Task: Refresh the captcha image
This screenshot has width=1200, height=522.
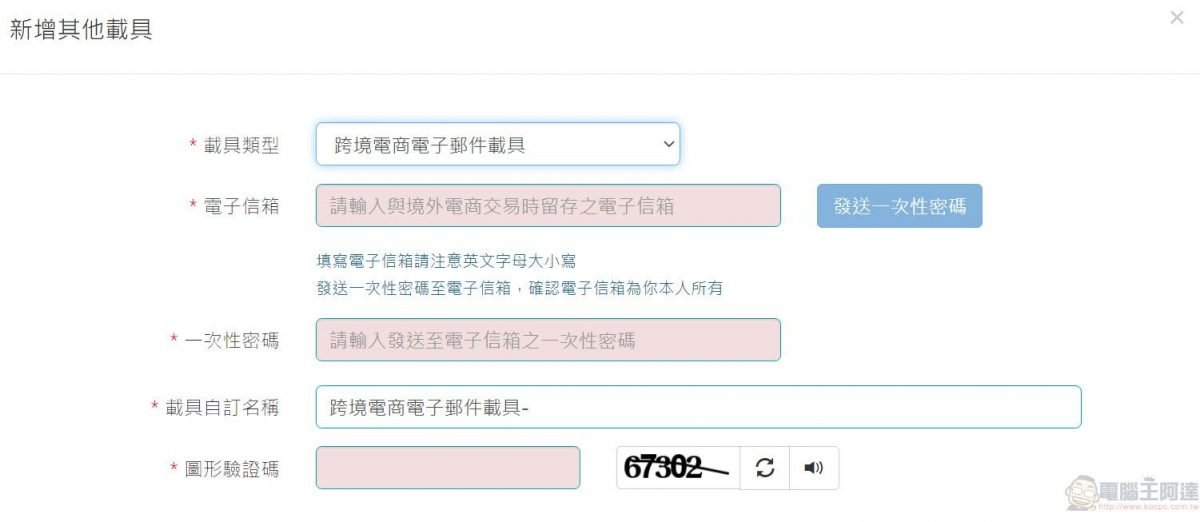Action: point(765,468)
